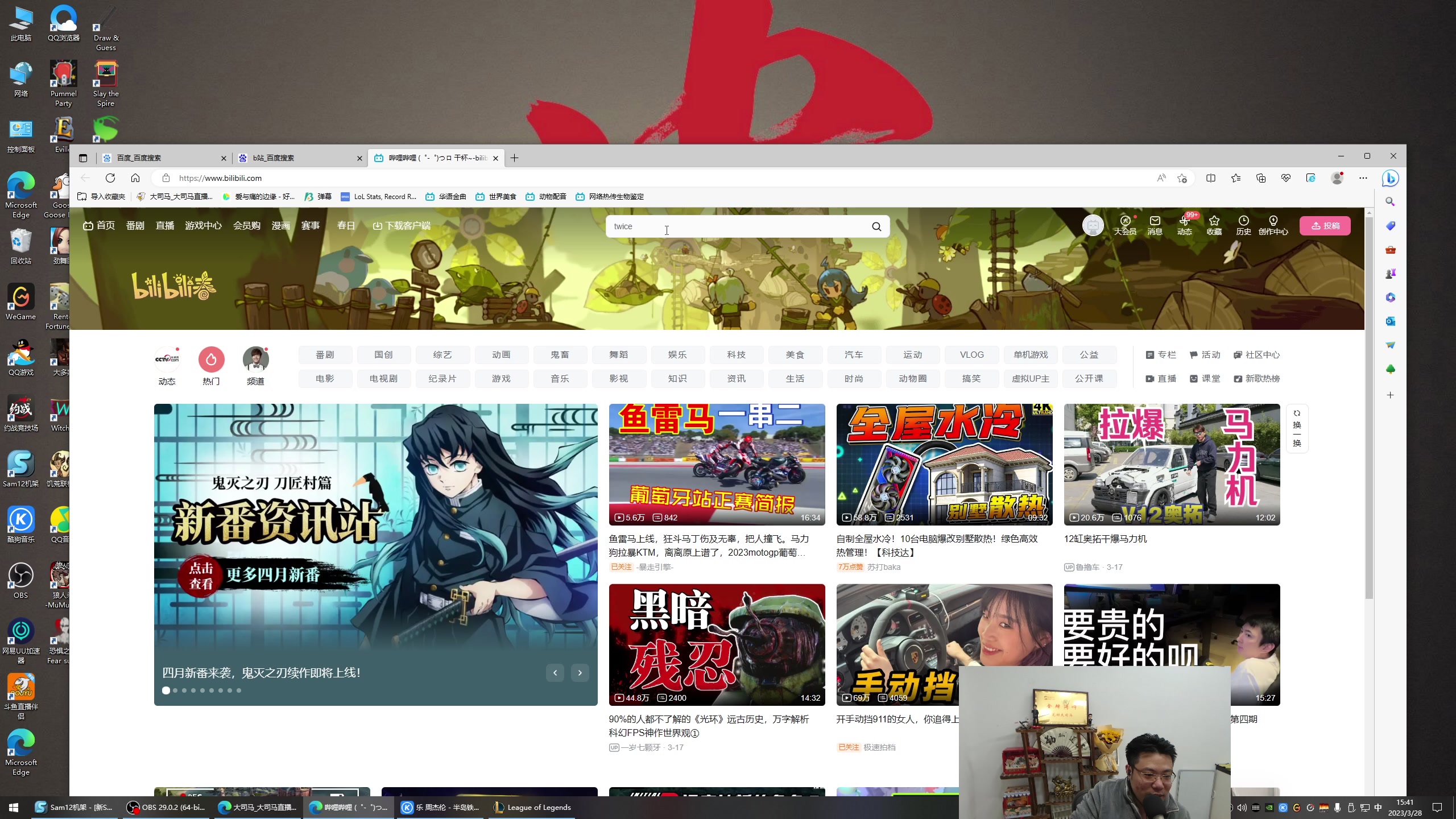Viewport: 1456px width, 819px height.
Task: Click the page vertical scrollbar
Action: pyautogui.click(x=1369, y=407)
